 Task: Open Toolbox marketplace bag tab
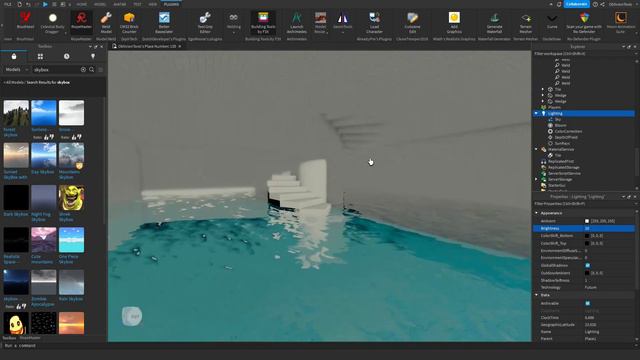pyautogui.click(x=14, y=56)
